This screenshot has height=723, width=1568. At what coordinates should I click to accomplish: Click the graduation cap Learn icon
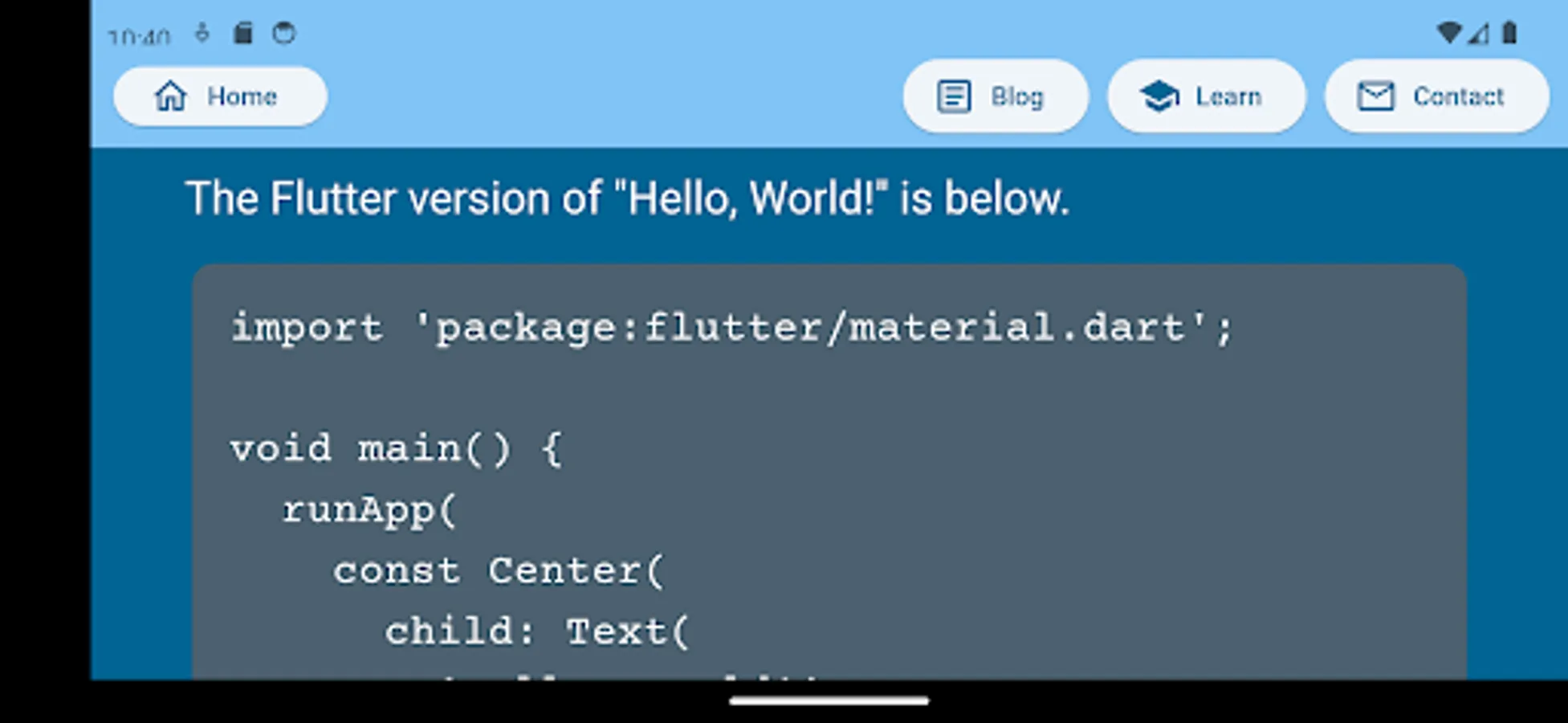(1159, 96)
